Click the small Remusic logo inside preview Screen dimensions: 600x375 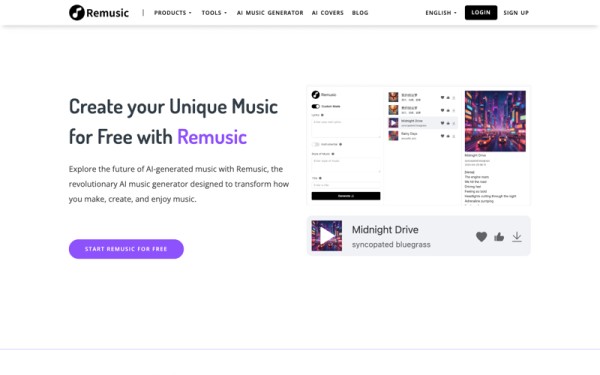(x=324, y=95)
